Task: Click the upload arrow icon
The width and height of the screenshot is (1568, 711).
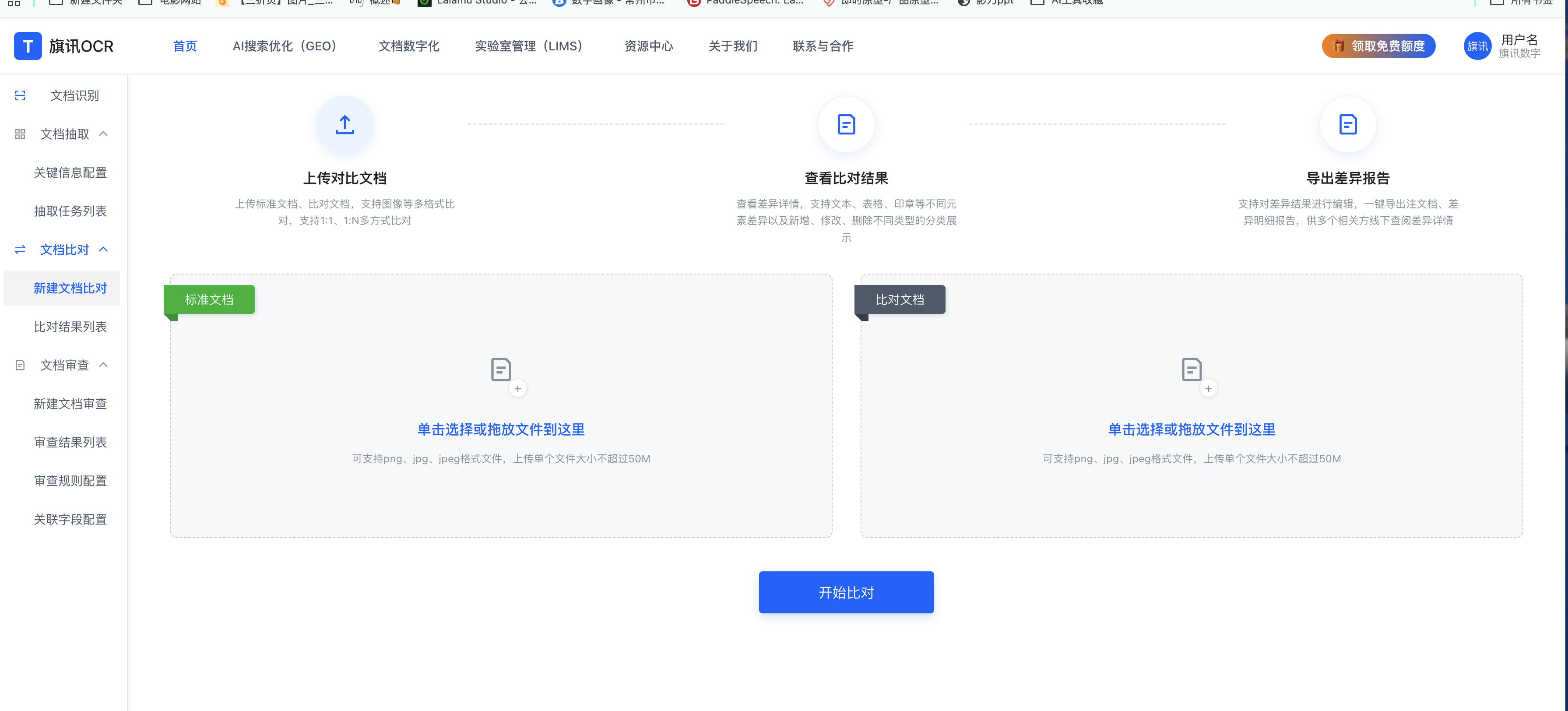Action: tap(345, 125)
